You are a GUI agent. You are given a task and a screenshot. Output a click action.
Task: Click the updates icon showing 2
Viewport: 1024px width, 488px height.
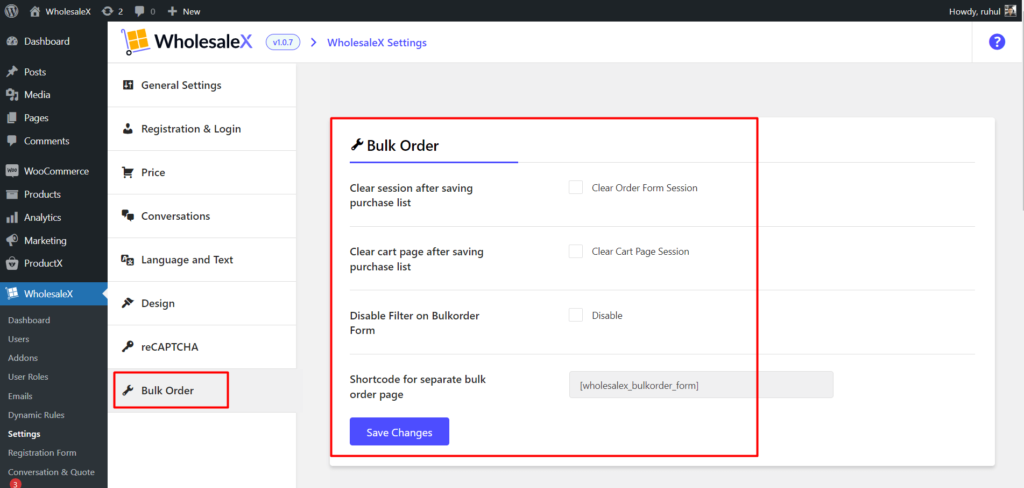[x=108, y=11]
